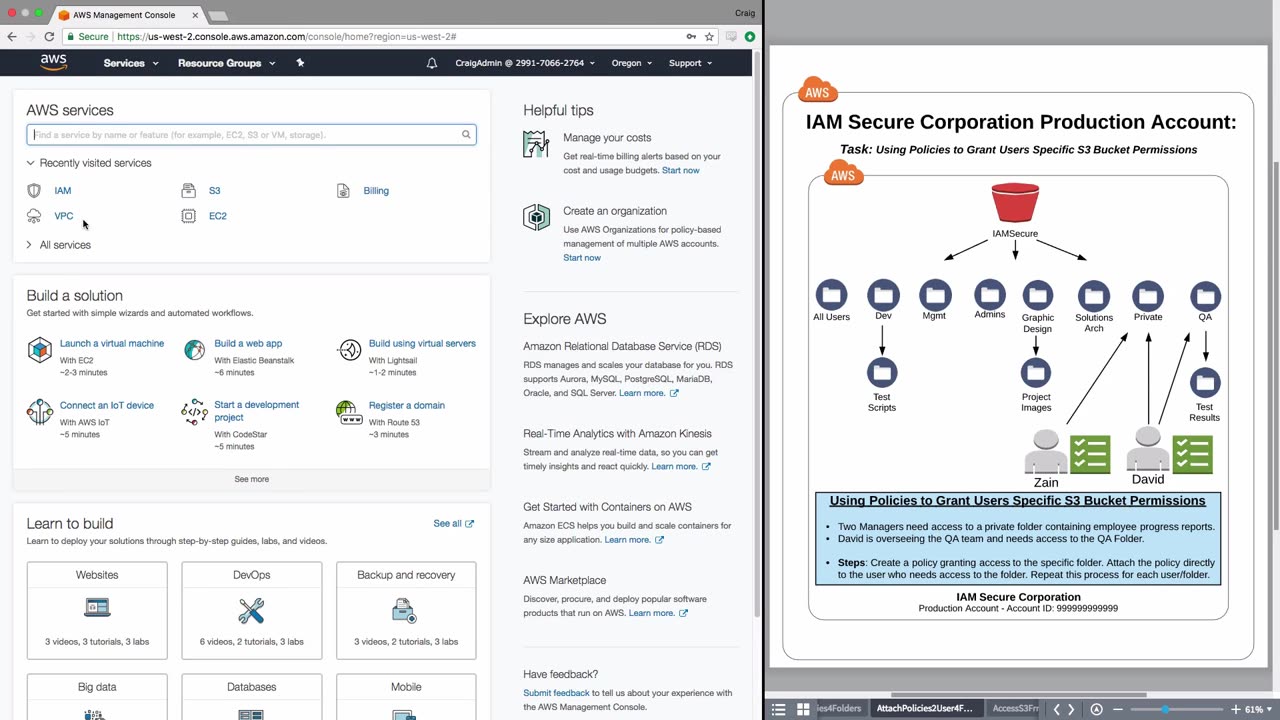Click the Manage your costs icon
The height and width of the screenshot is (720, 1280).
click(x=536, y=144)
